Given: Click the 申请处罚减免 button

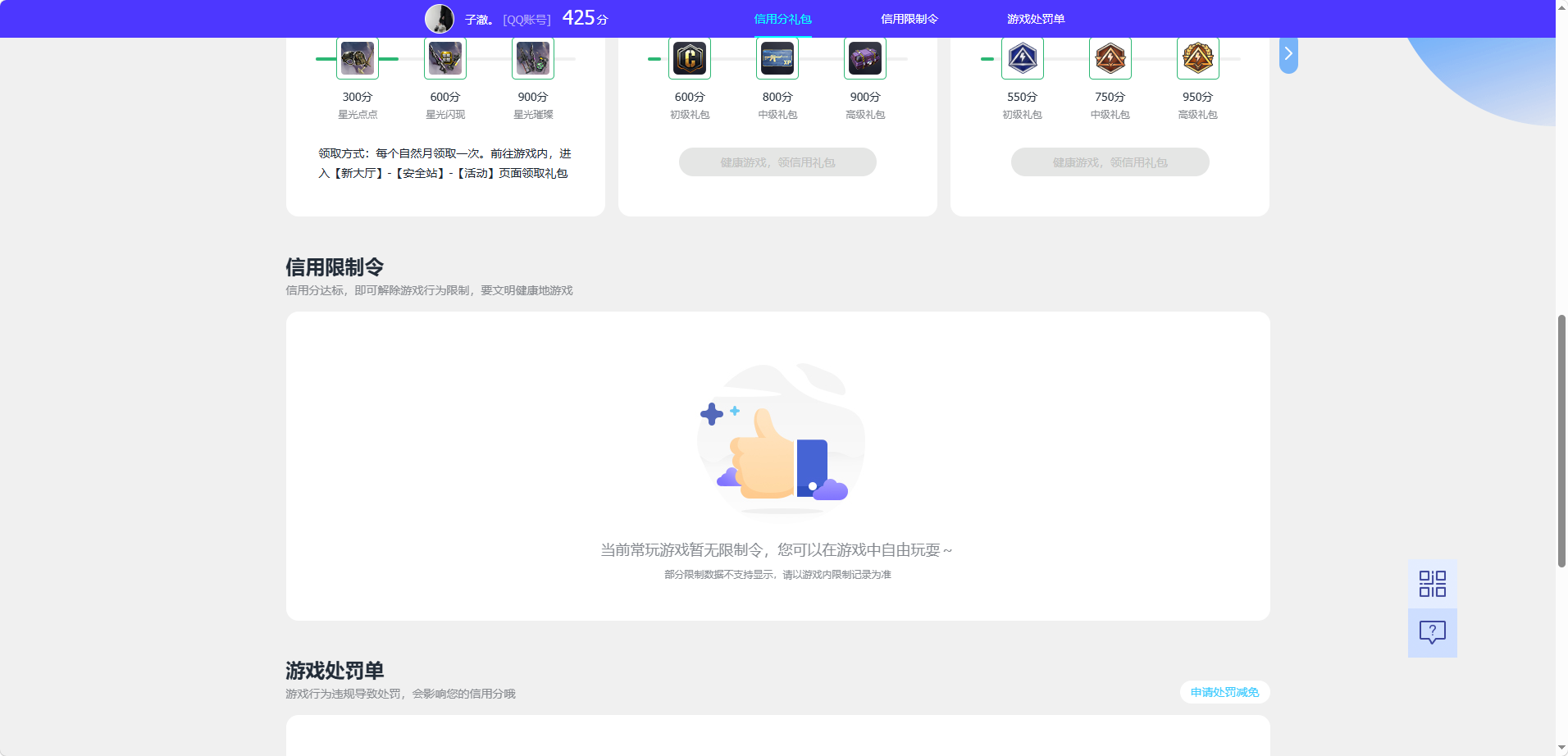Looking at the screenshot, I should click(x=1225, y=692).
